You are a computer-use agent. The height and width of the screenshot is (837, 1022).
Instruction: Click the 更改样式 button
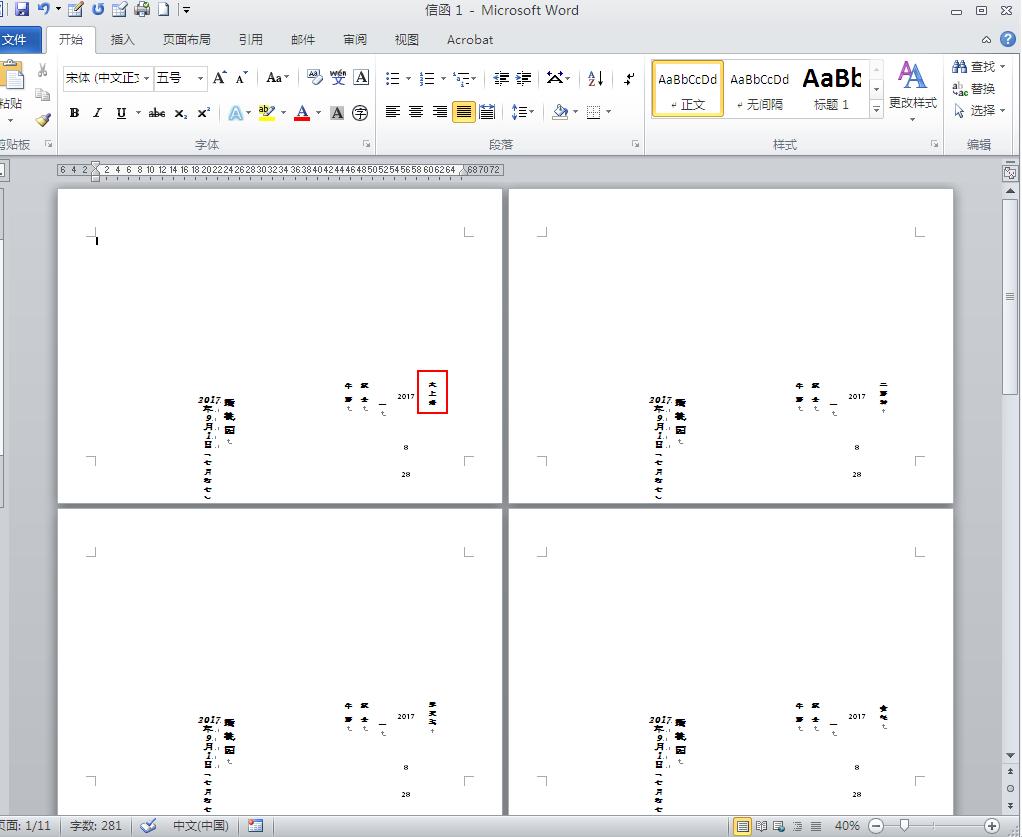(x=912, y=90)
